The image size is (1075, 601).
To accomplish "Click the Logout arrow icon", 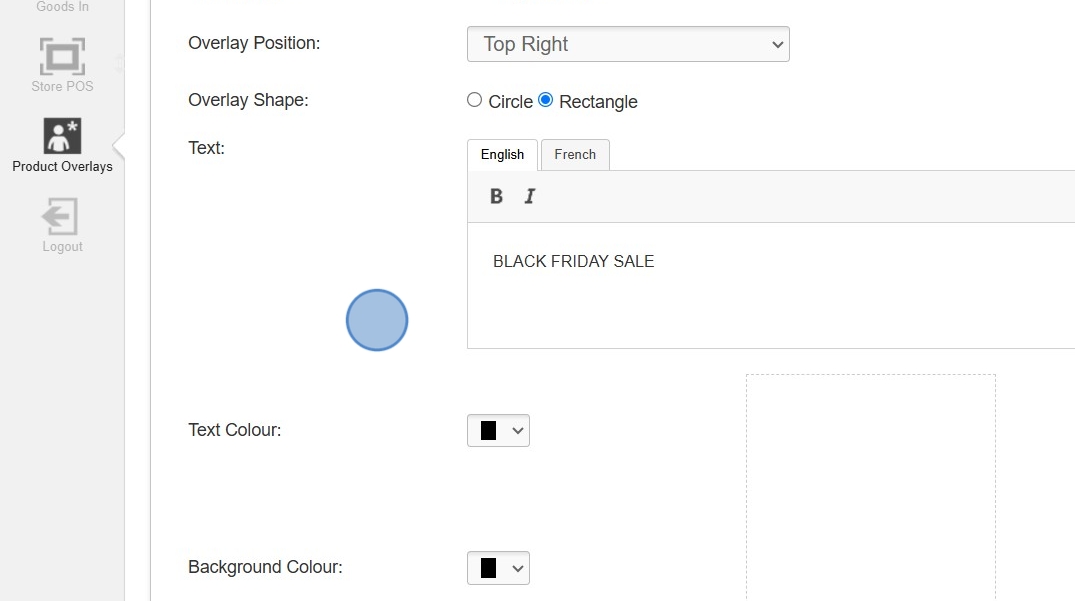I will [61, 216].
